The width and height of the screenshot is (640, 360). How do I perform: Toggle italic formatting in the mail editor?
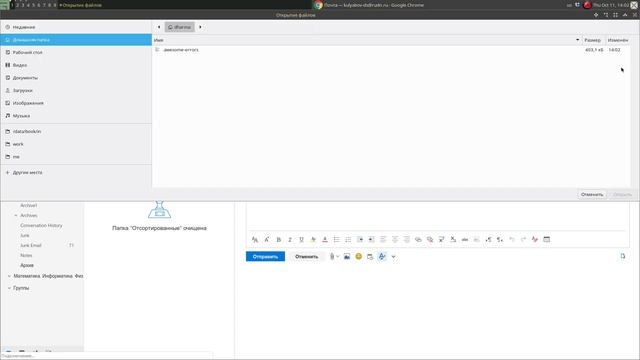click(x=290, y=240)
